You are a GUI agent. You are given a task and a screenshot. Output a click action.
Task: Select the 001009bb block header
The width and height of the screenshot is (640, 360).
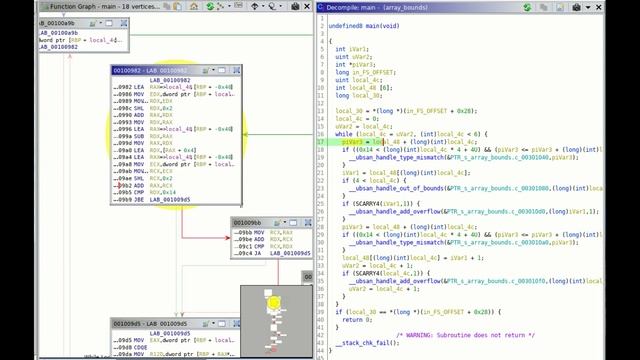(x=272, y=223)
